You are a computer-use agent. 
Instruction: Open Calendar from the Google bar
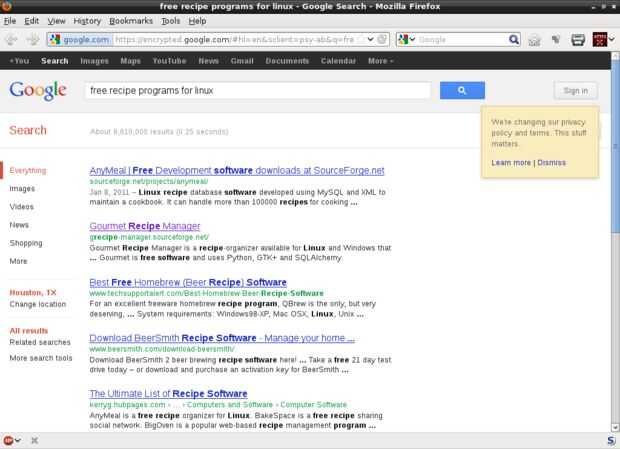338,61
